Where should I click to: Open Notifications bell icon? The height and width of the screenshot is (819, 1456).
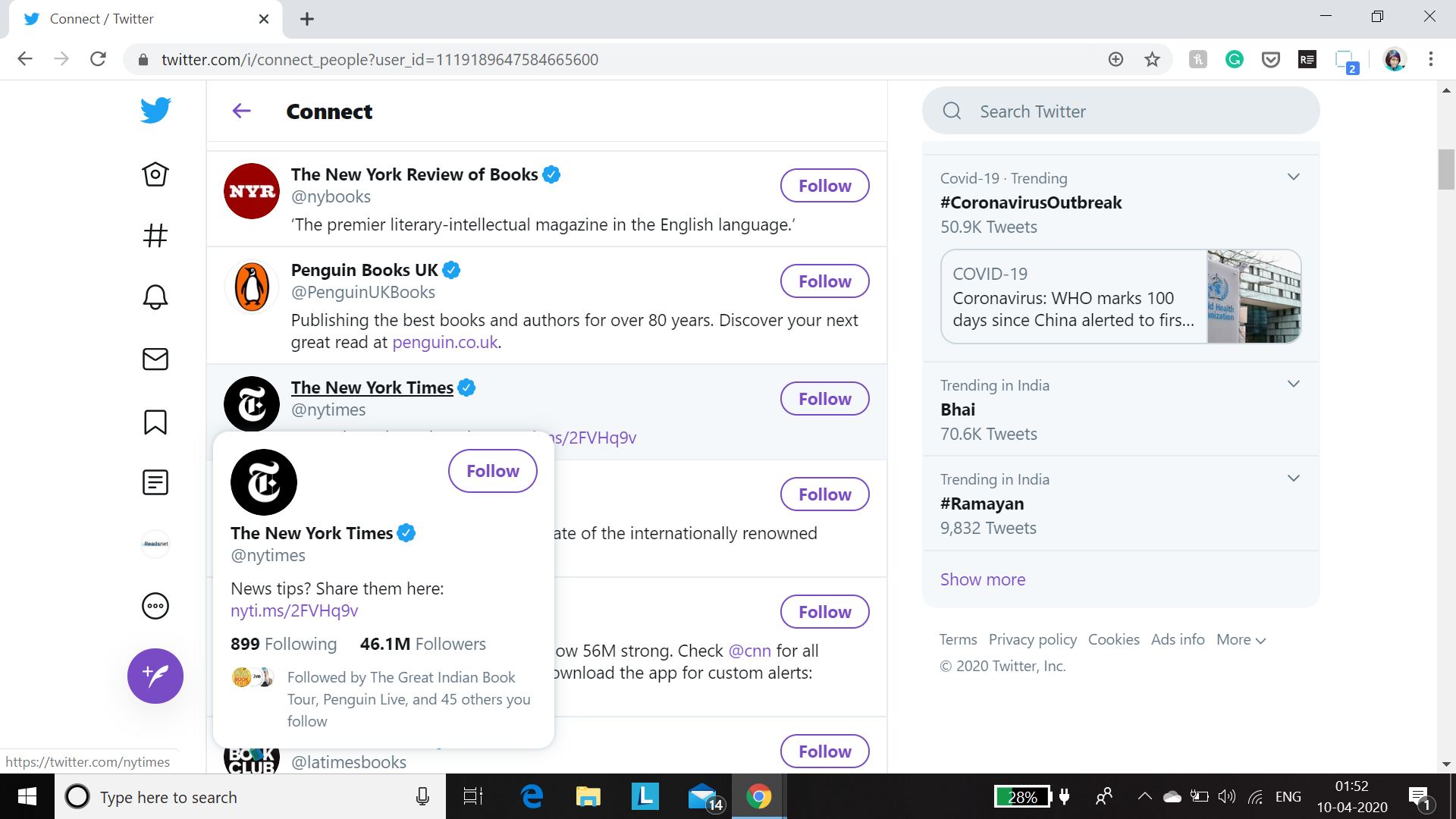[155, 297]
